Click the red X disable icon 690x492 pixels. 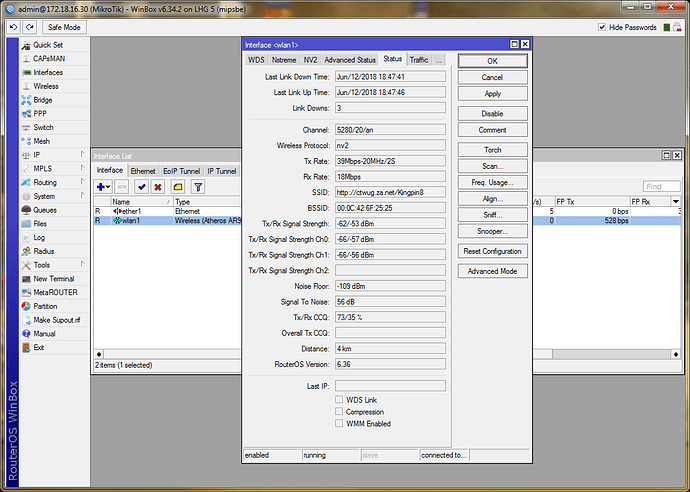pyautogui.click(x=158, y=187)
